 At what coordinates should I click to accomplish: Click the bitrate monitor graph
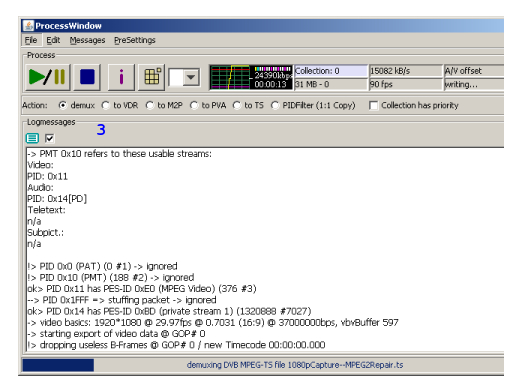coord(230,77)
